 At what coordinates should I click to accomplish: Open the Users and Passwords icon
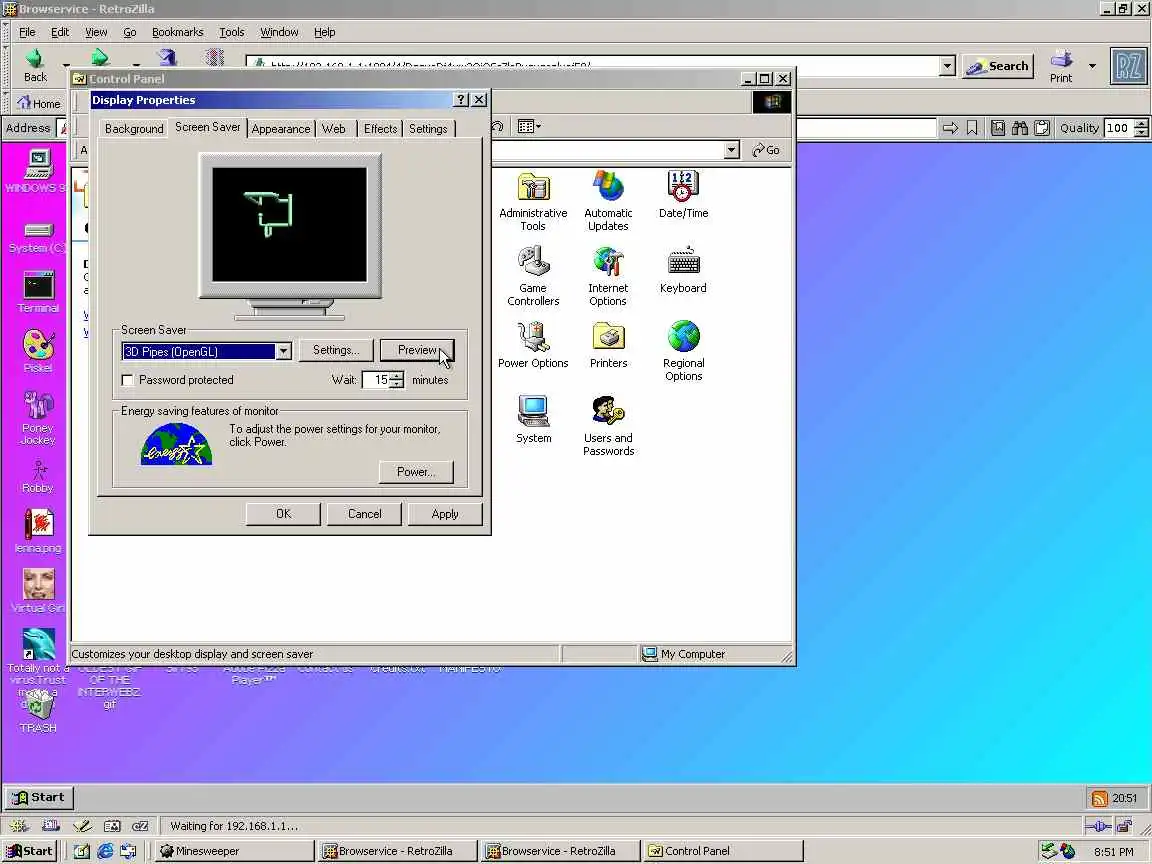[608, 426]
